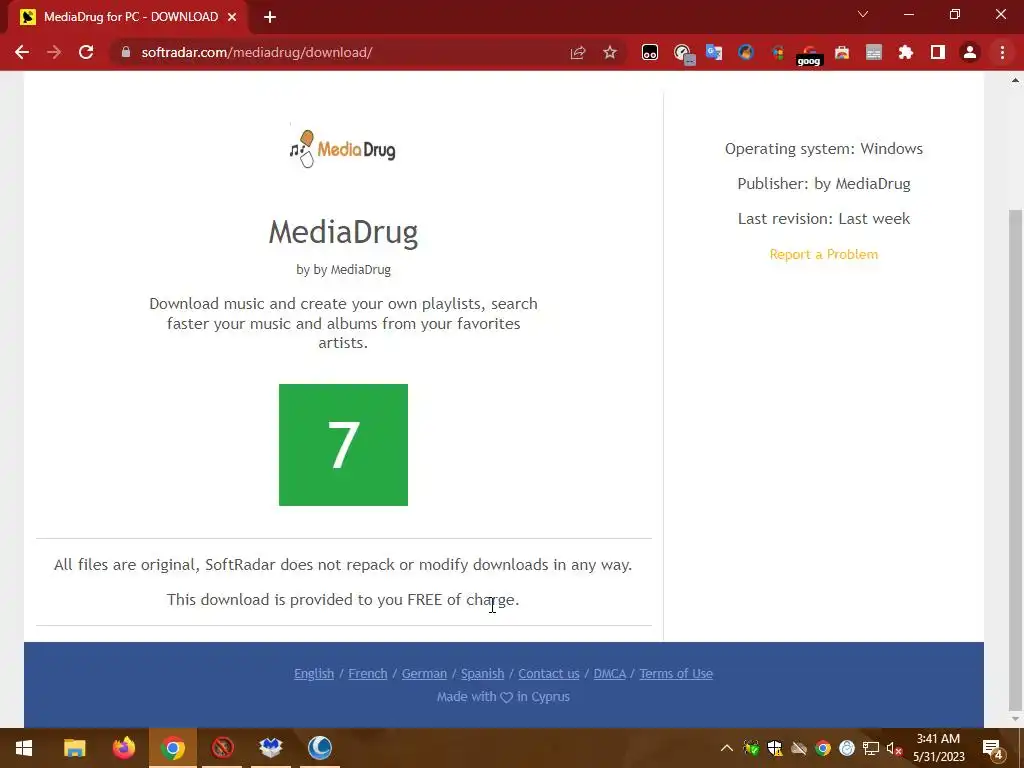
Task: Open the DMCA link
Action: coord(609,673)
